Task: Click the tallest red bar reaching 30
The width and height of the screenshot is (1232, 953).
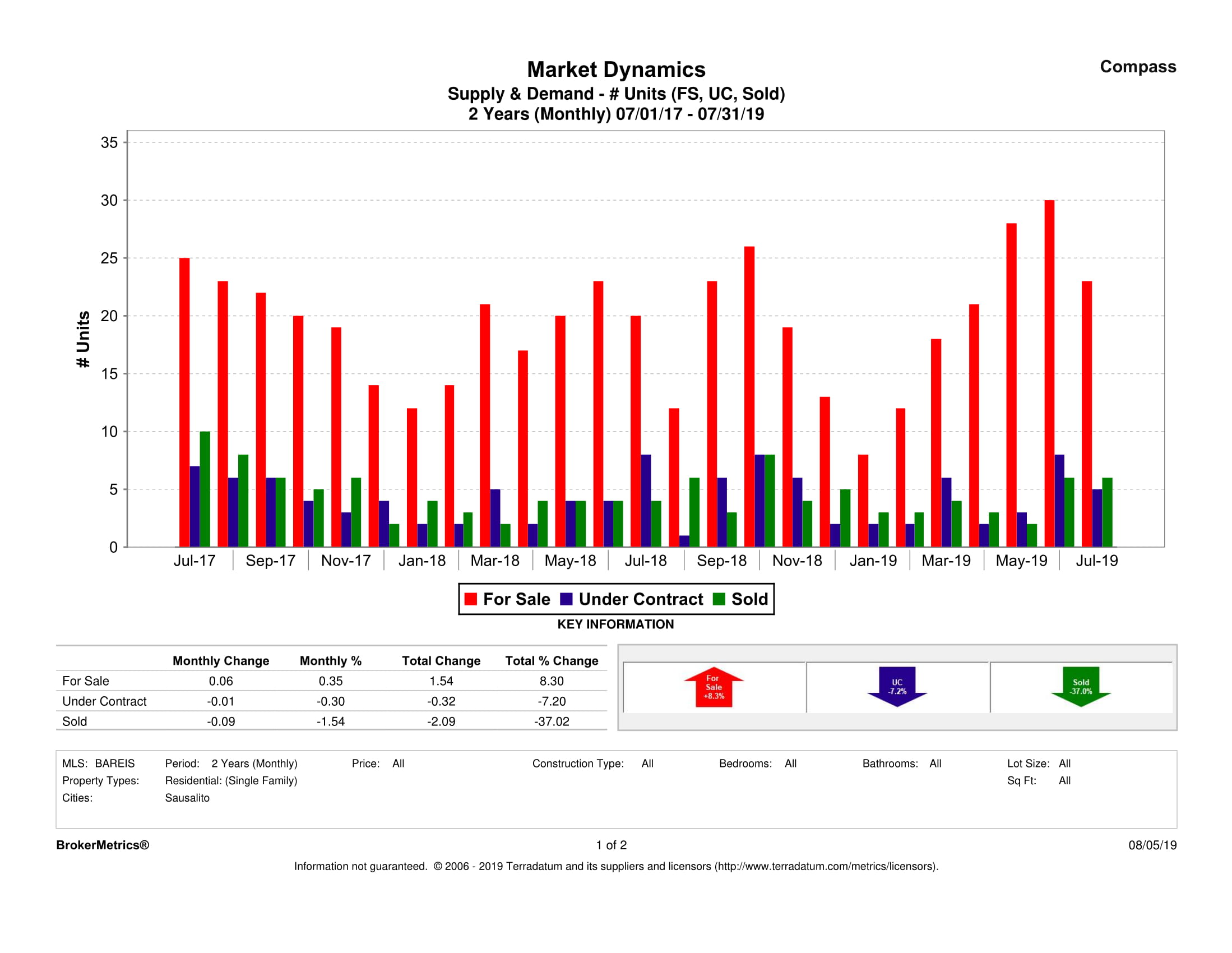Action: tap(1049, 372)
